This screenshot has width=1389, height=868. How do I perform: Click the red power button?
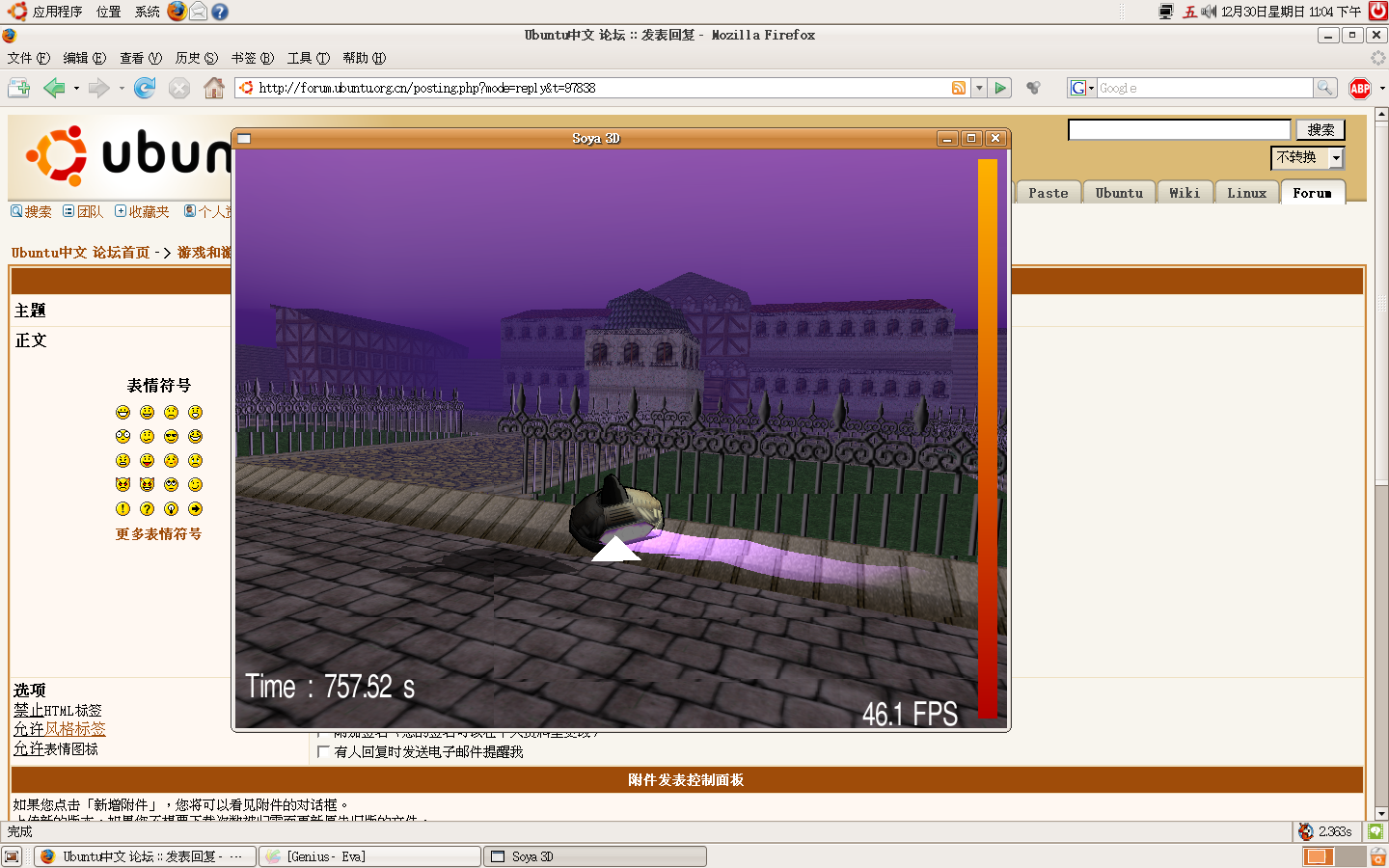[x=1378, y=11]
